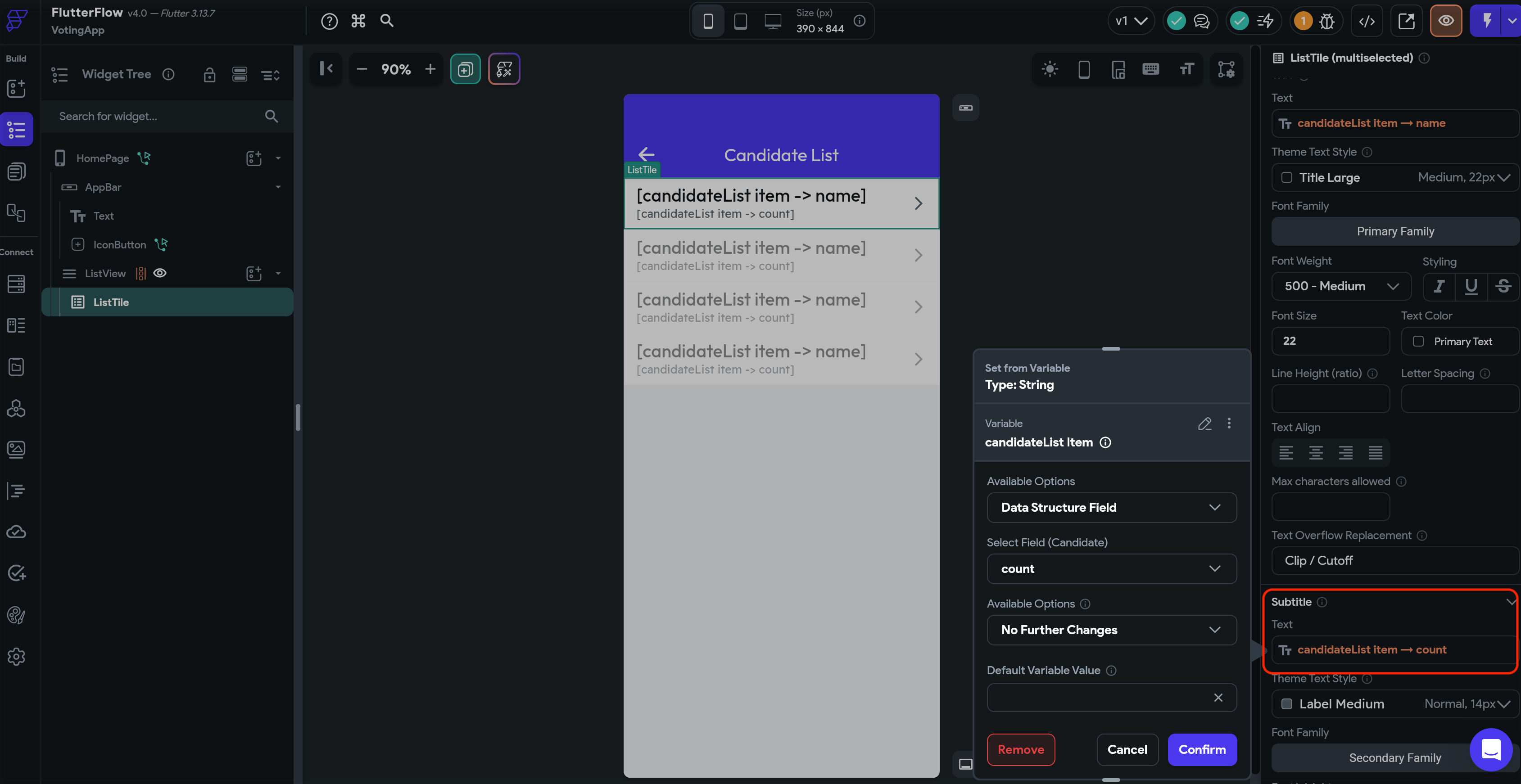1521x784 pixels.
Task: Open the Firestore database sidebar icon
Action: click(17, 284)
